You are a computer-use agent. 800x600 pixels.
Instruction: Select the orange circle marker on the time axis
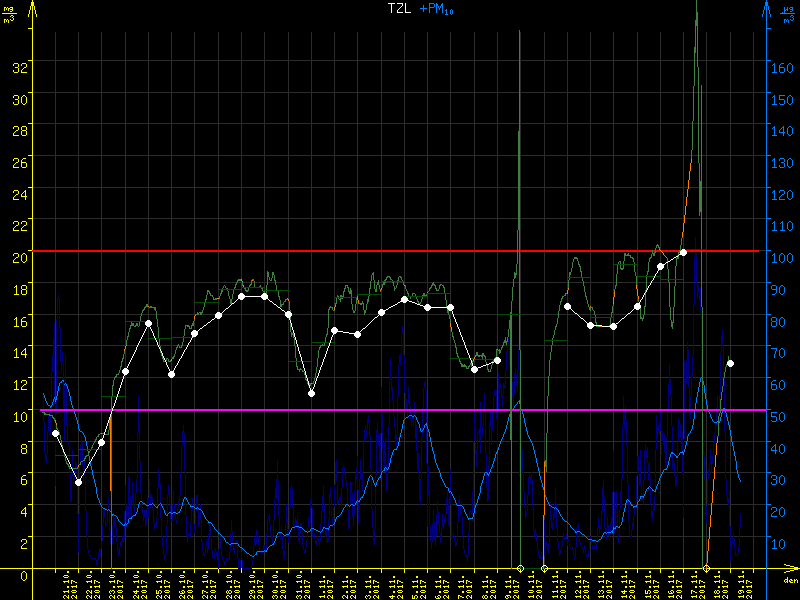tap(707, 569)
